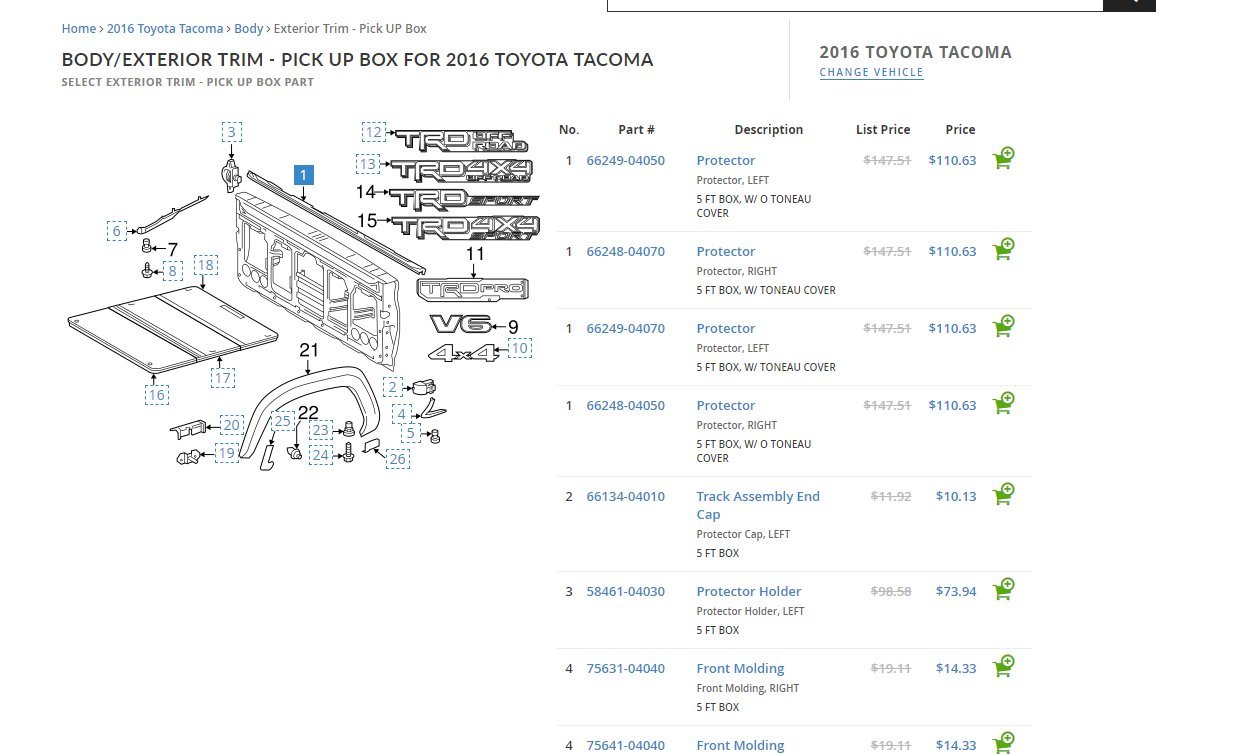Open Protector link for 66248-04050
This screenshot has height=754, width=1254.
726,405
